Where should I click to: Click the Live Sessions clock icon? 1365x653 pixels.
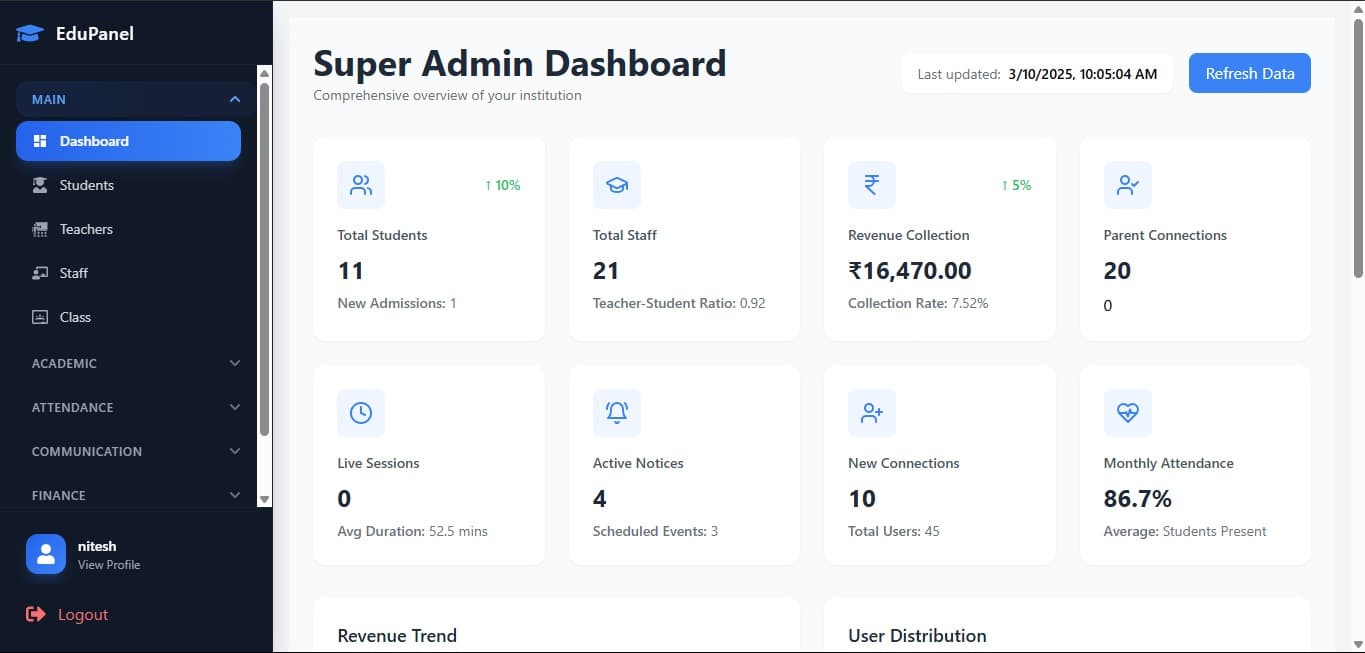(361, 413)
